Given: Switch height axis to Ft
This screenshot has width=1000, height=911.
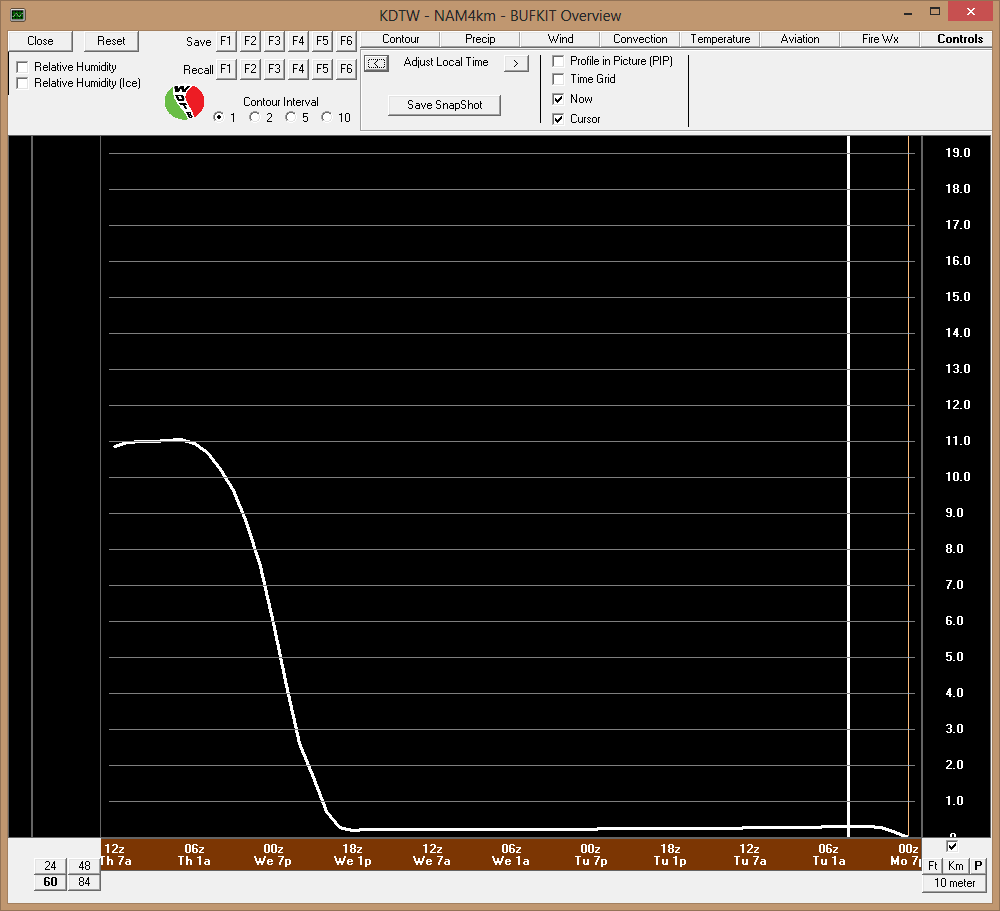Looking at the screenshot, I should click(932, 866).
